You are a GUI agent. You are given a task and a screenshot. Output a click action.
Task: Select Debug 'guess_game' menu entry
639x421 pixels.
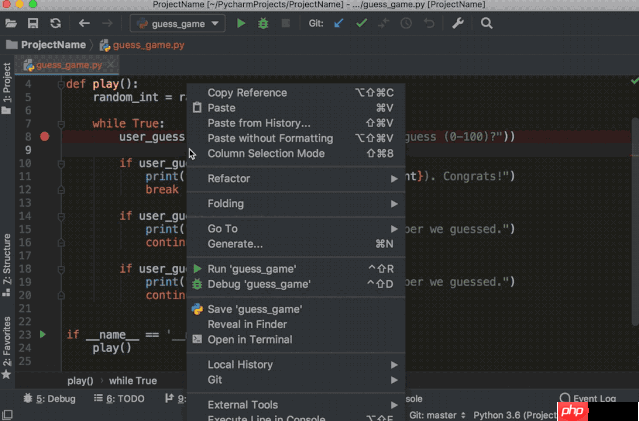[296, 284]
